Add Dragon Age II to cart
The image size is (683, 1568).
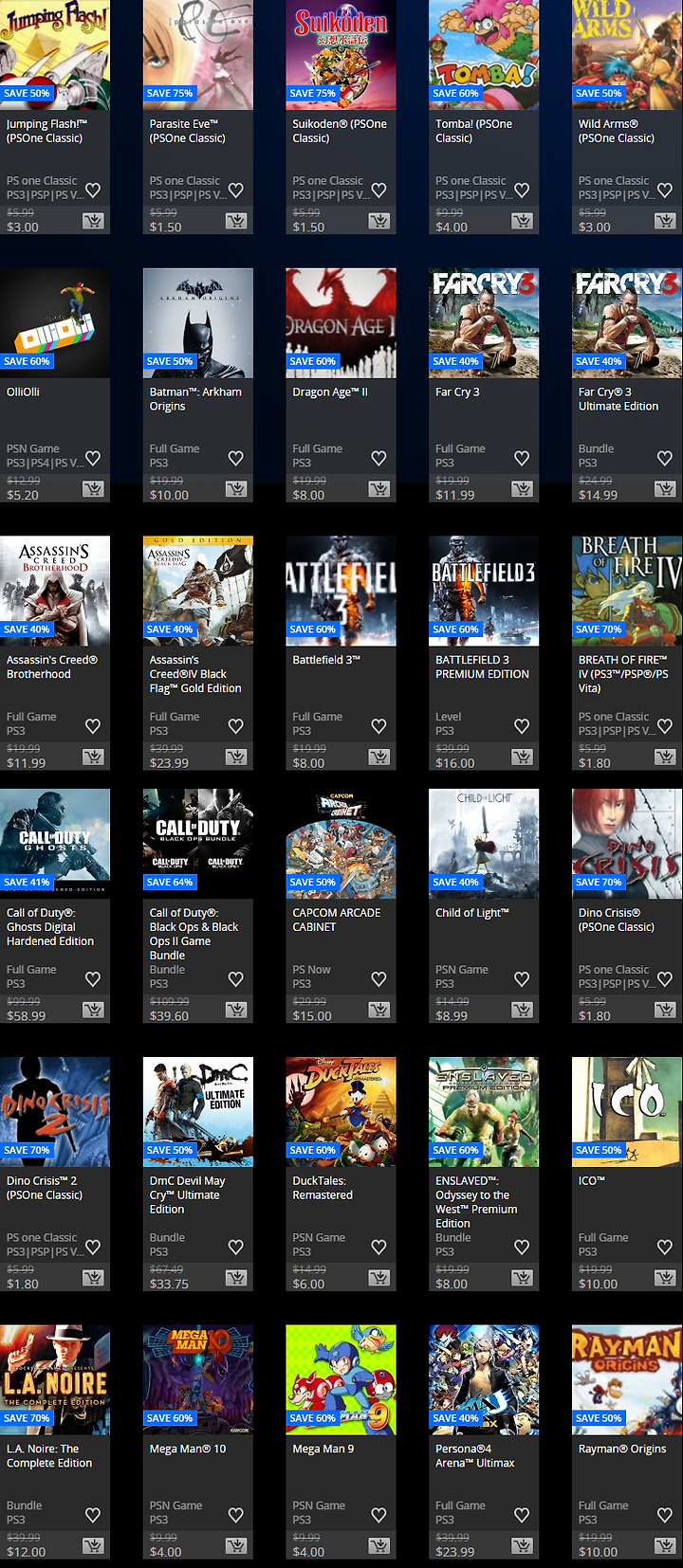(379, 489)
